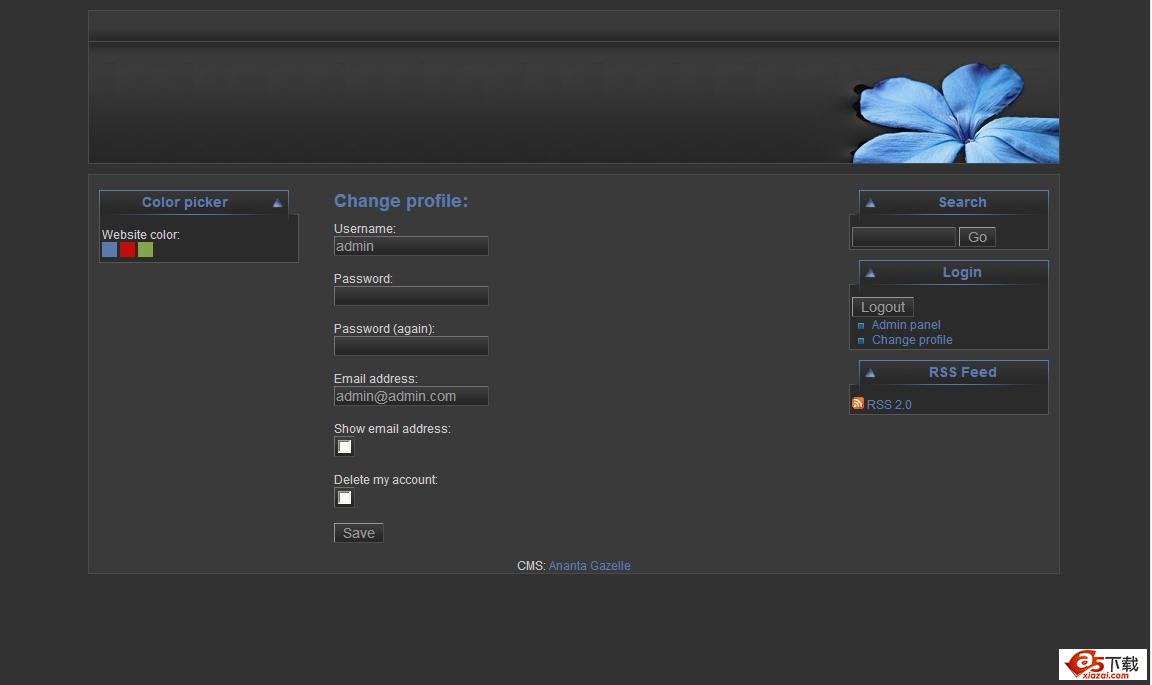The height and width of the screenshot is (685, 1152).
Task: Collapse the Login panel with its triangle
Action: pyautogui.click(x=870, y=273)
